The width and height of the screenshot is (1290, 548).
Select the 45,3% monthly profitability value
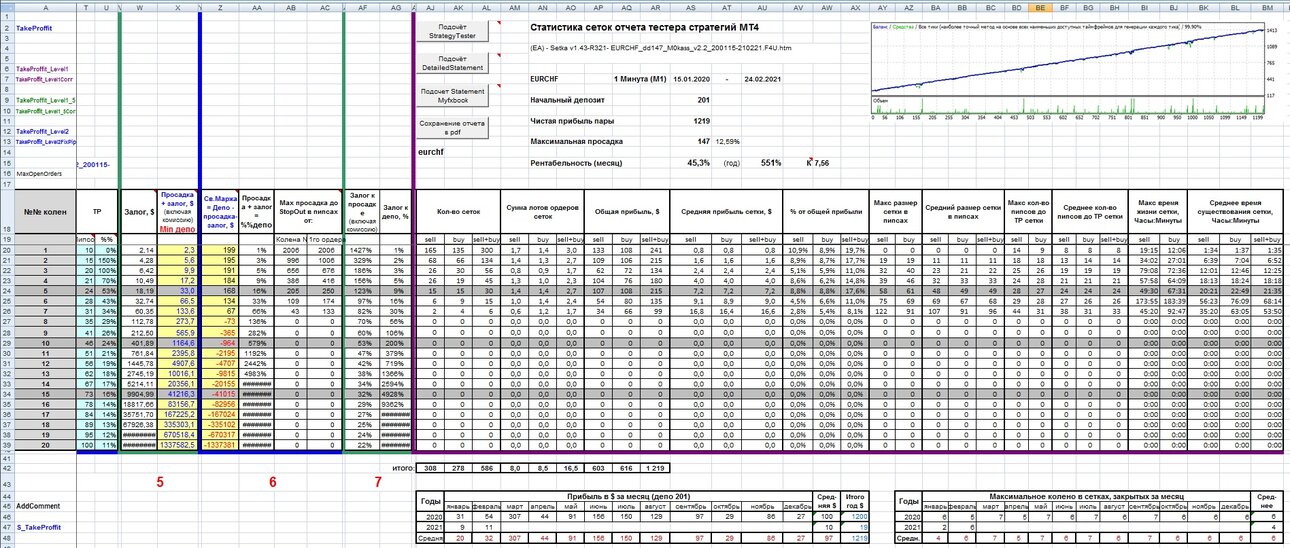pos(698,162)
